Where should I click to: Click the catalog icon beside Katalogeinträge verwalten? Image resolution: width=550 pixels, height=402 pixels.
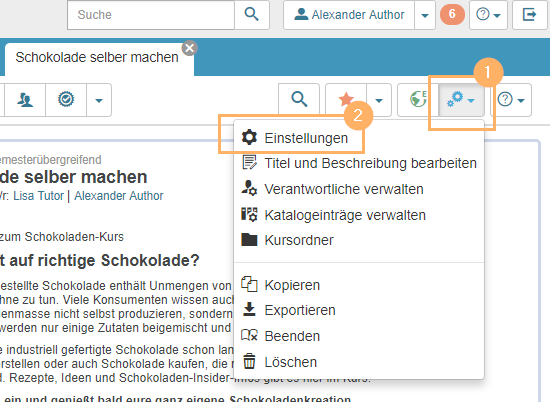point(249,214)
